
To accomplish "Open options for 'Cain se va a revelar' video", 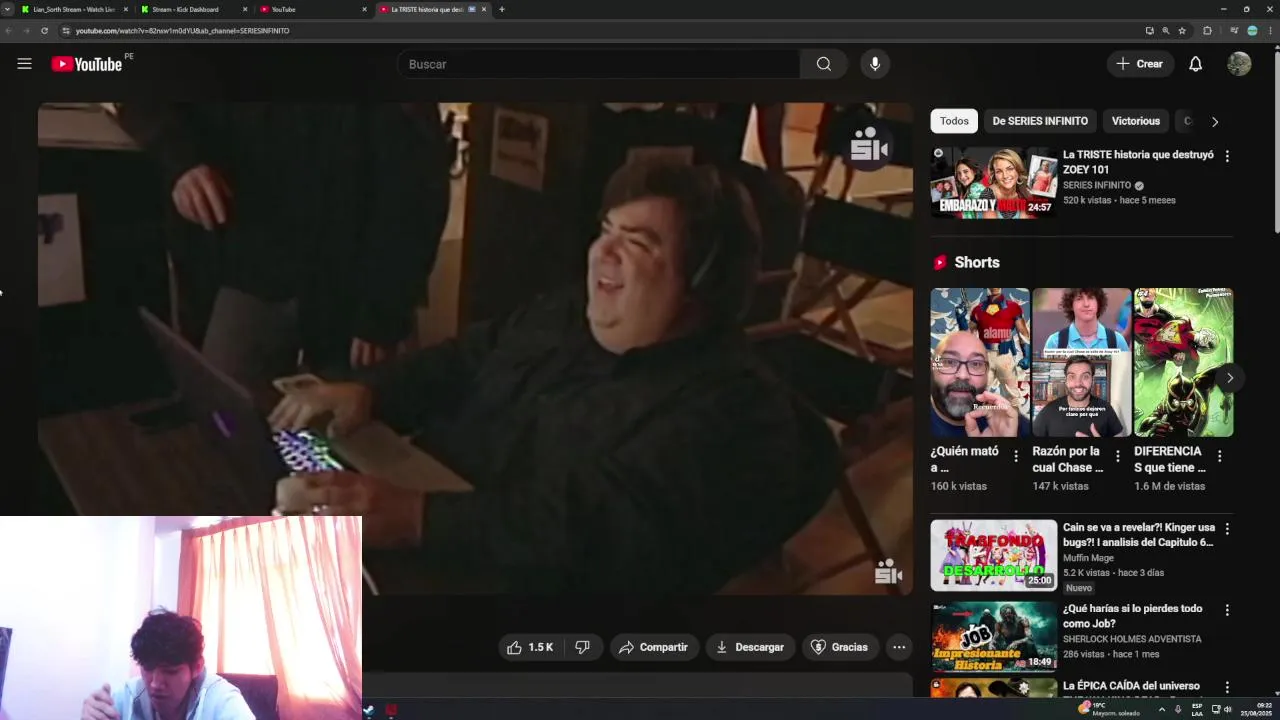I will [1227, 529].
